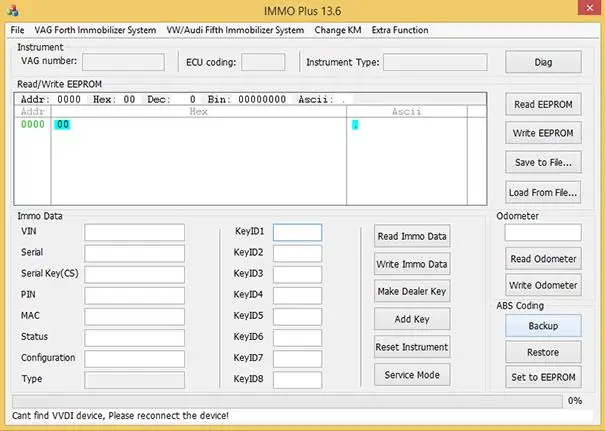The image size is (605, 431).
Task: Focus the KeyID1 field
Action: [x=297, y=233]
